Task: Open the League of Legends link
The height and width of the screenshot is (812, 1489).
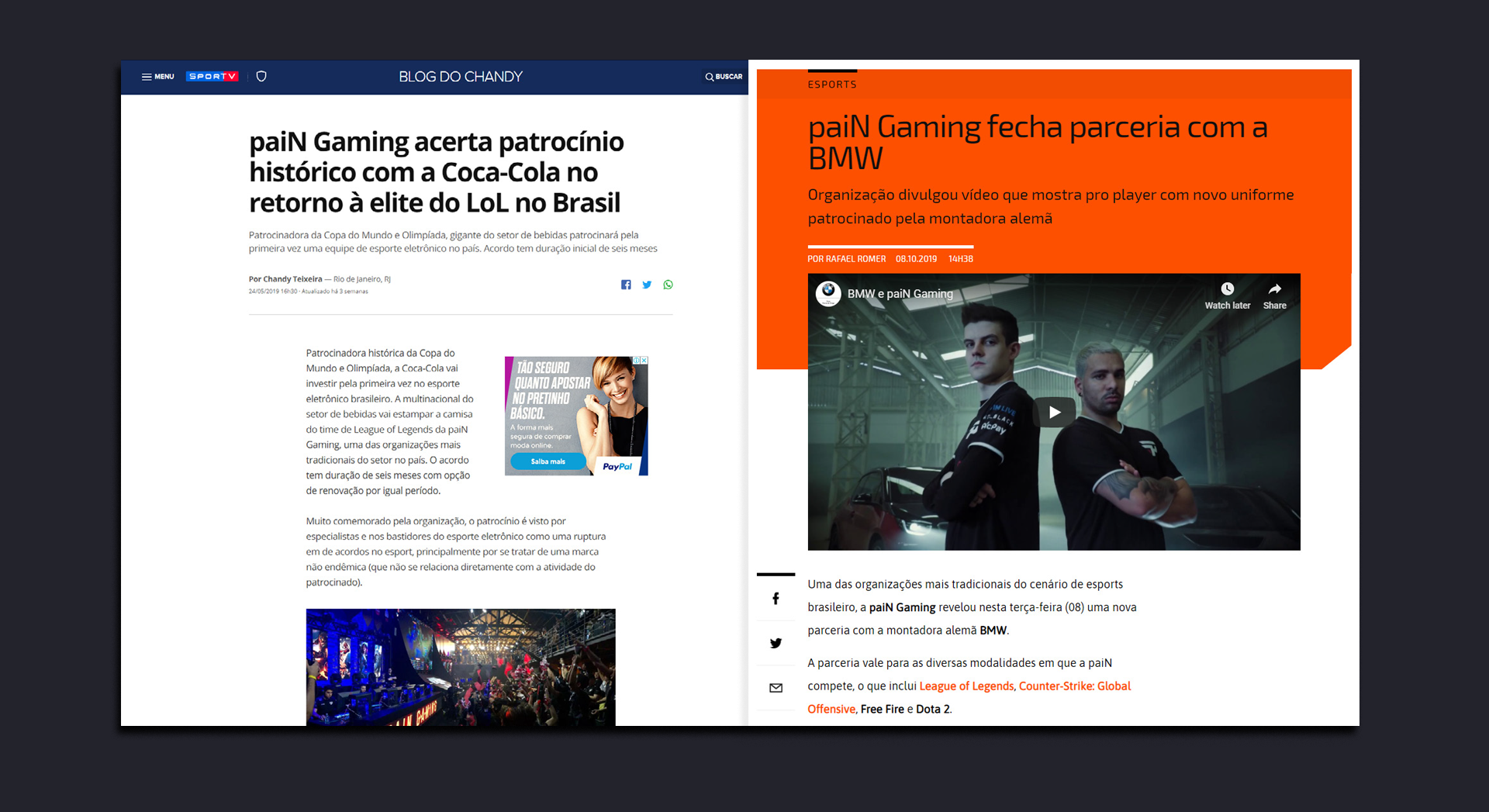Action: coord(966,686)
